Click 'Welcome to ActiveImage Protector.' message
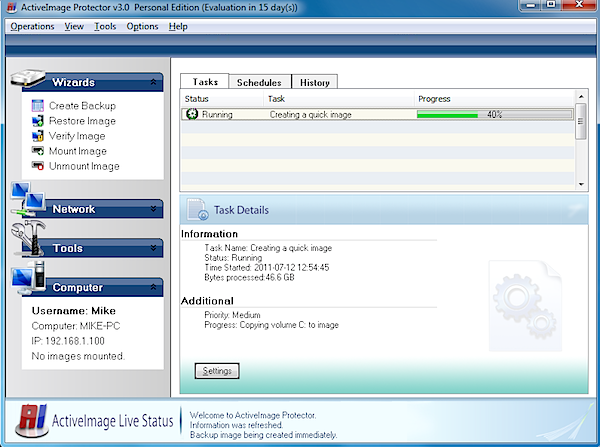The height and width of the screenshot is (447, 600). click(x=253, y=415)
